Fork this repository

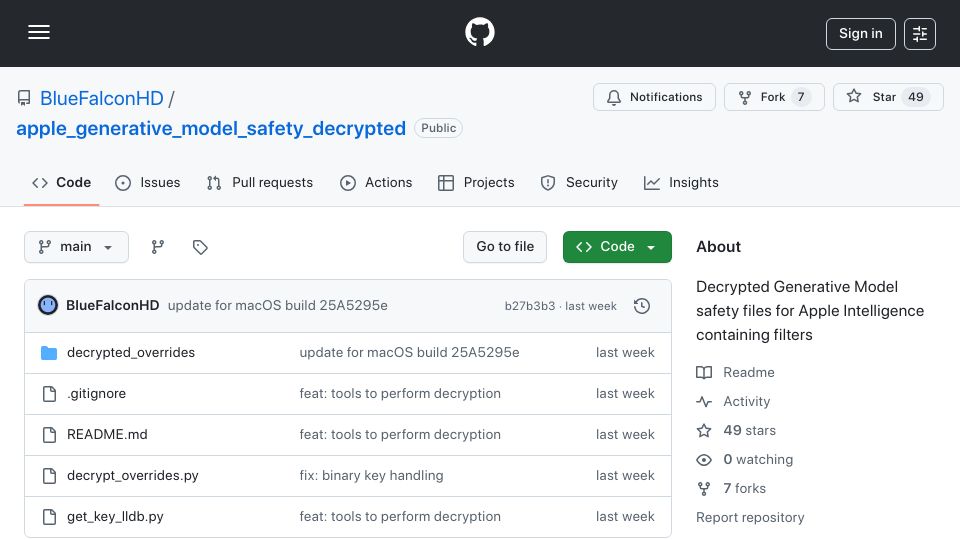point(774,97)
